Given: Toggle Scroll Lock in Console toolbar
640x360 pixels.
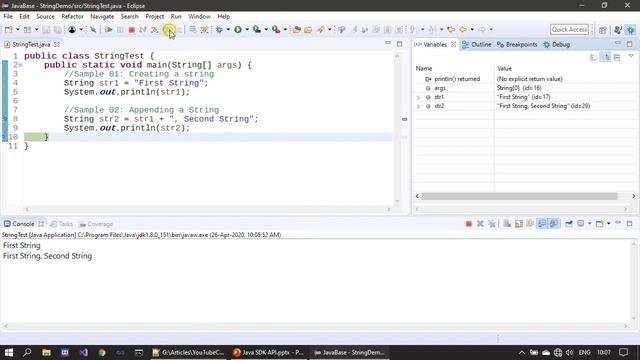Looking at the screenshot, I should 518,224.
